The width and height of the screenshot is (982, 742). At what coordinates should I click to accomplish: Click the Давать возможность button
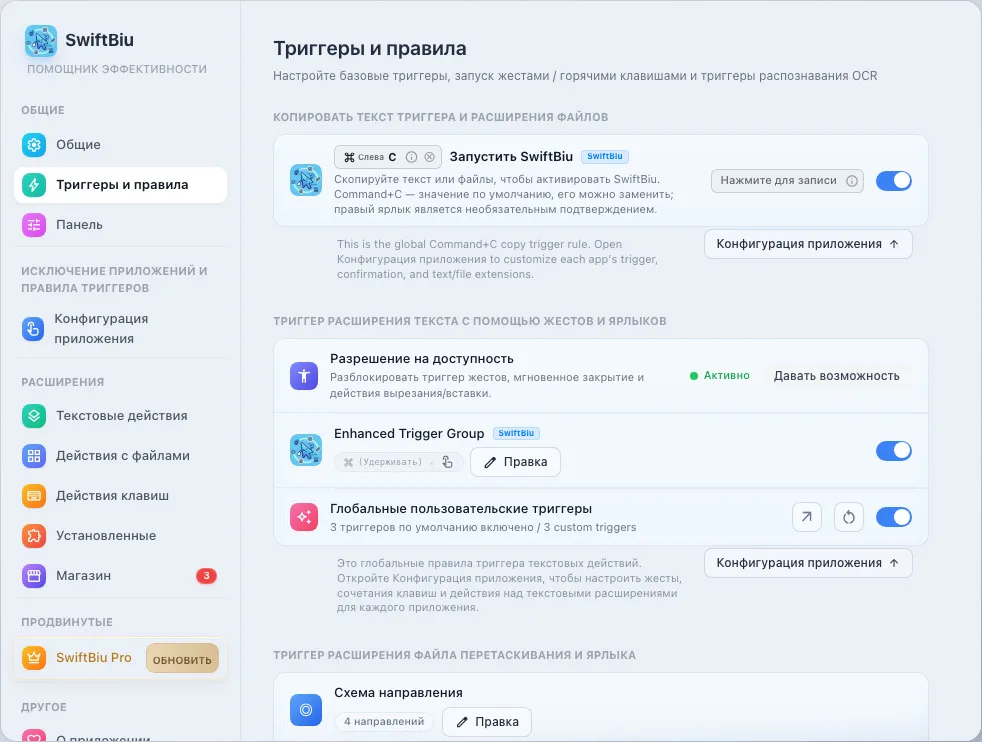point(837,376)
